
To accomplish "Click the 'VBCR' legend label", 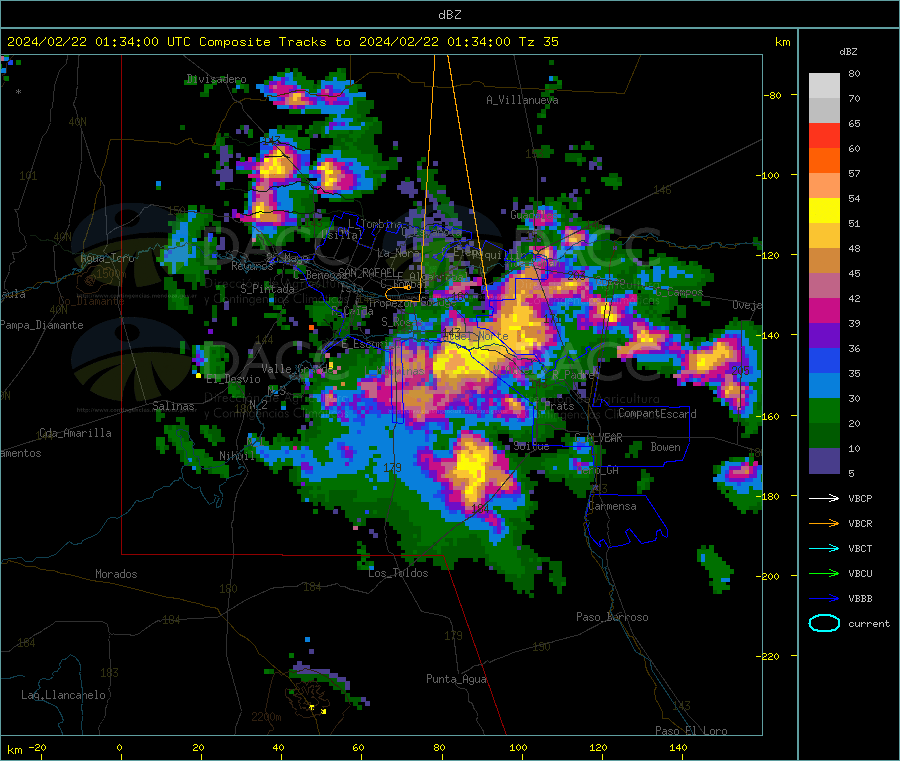I will tap(860, 523).
